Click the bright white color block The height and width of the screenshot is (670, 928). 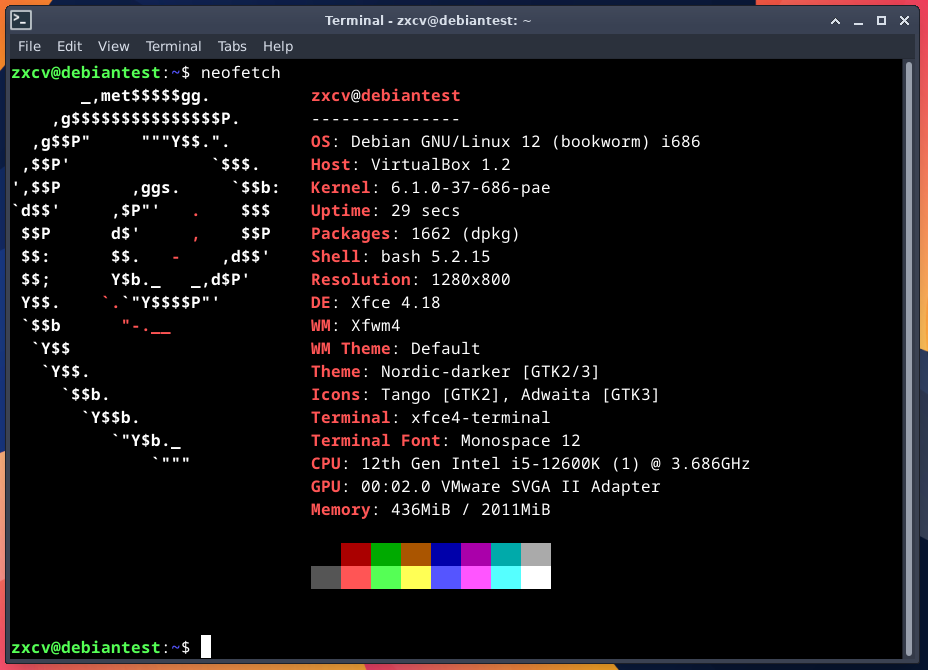[x=536, y=577]
